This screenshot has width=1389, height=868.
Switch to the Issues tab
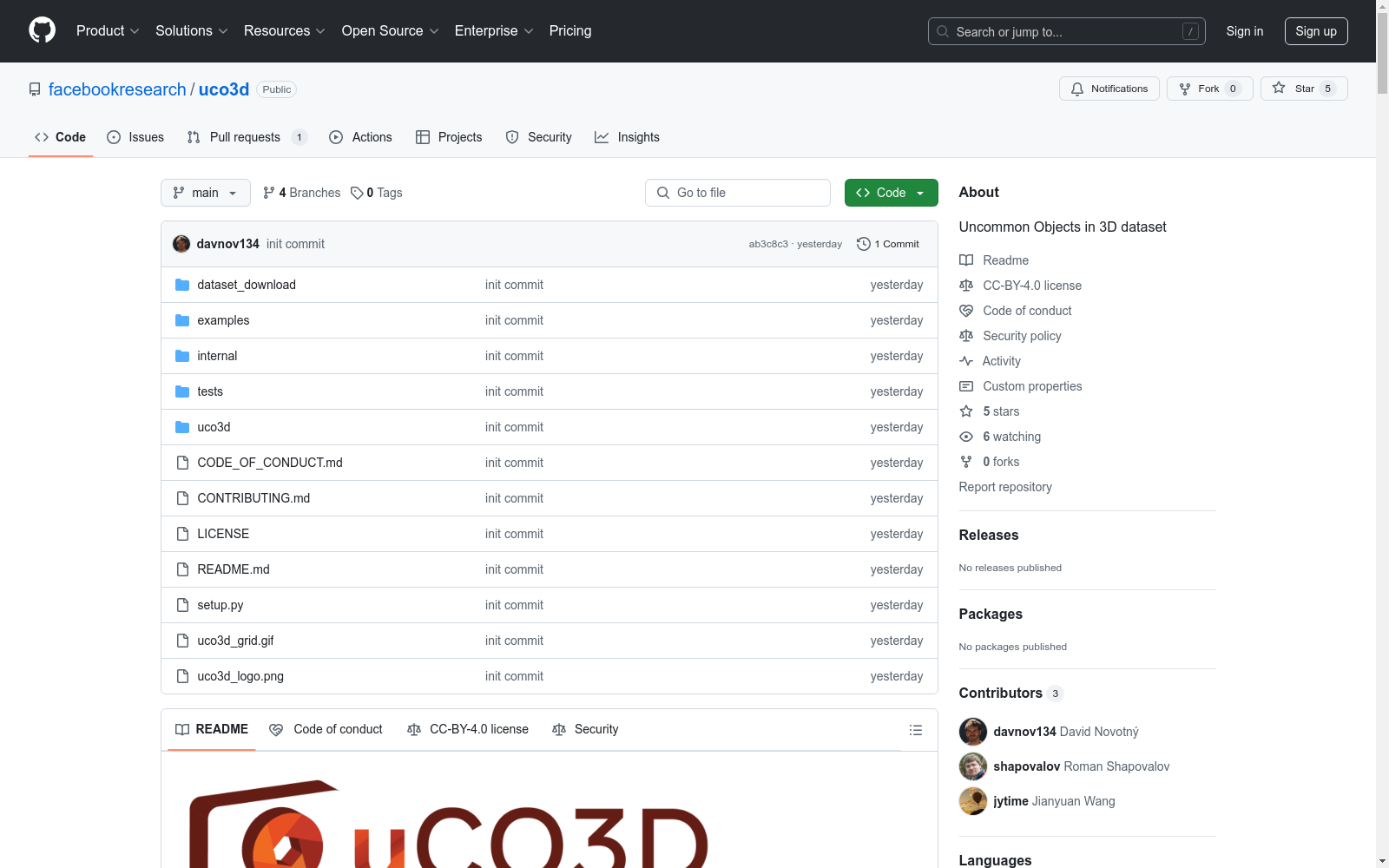[135, 137]
